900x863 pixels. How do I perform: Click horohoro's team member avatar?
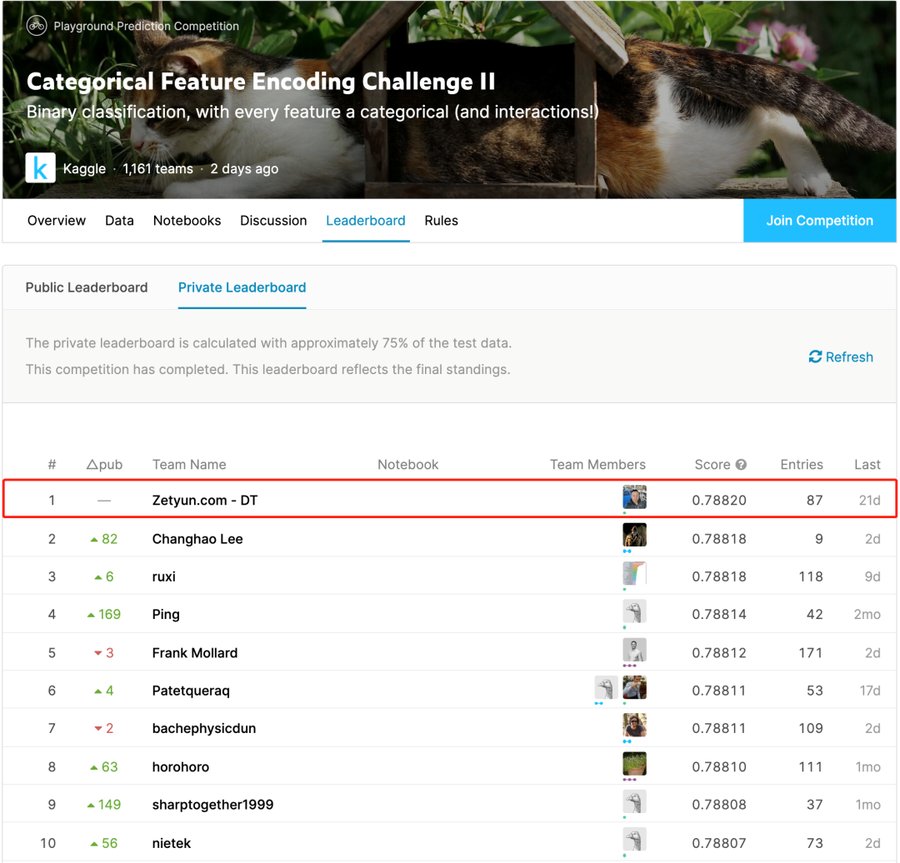[x=634, y=764]
